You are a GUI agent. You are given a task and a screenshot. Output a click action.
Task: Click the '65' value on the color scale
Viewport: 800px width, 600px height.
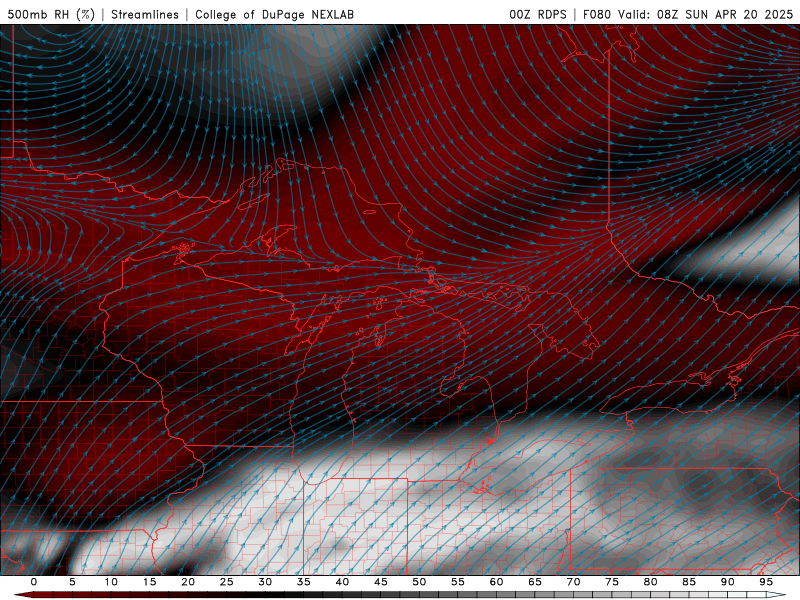tap(535, 582)
